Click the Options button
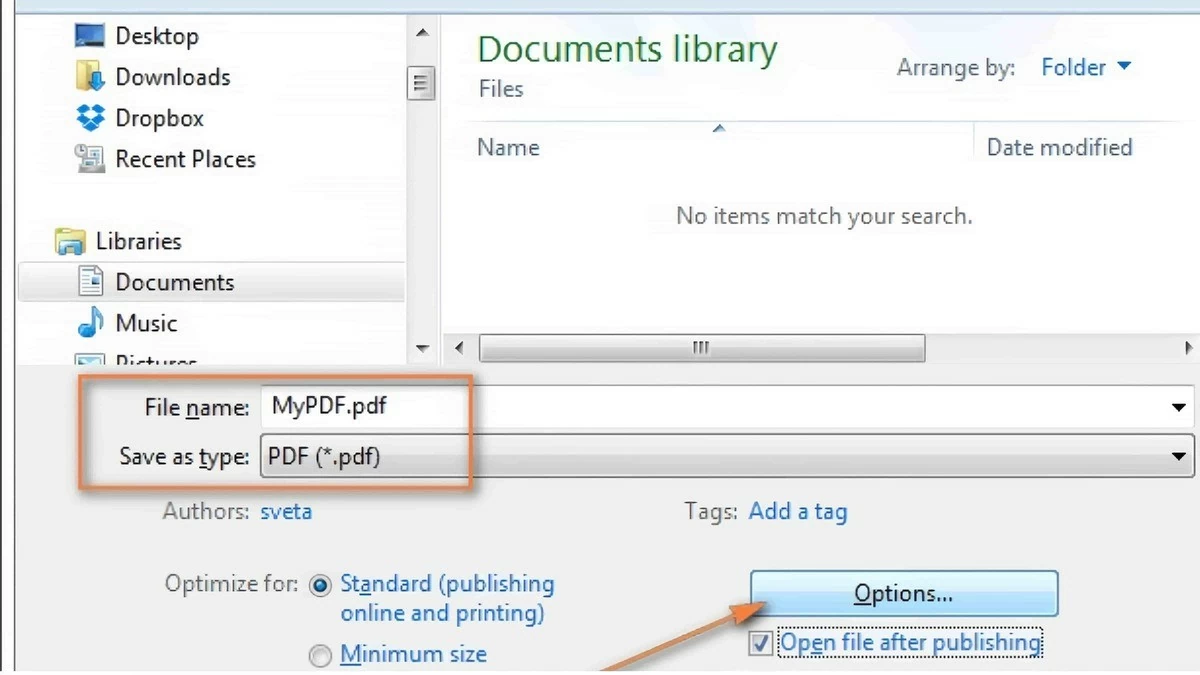 click(x=903, y=592)
